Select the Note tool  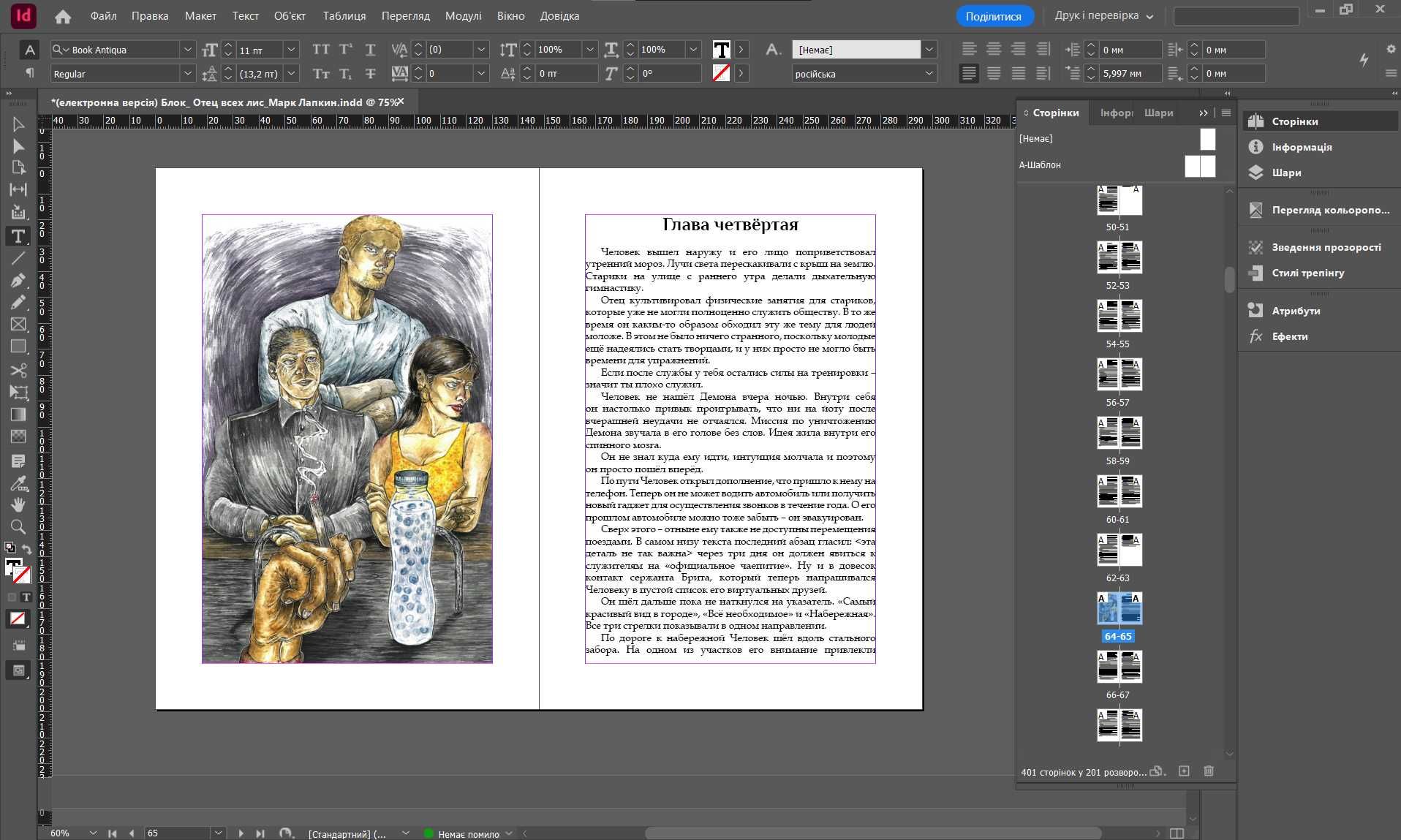(18, 461)
